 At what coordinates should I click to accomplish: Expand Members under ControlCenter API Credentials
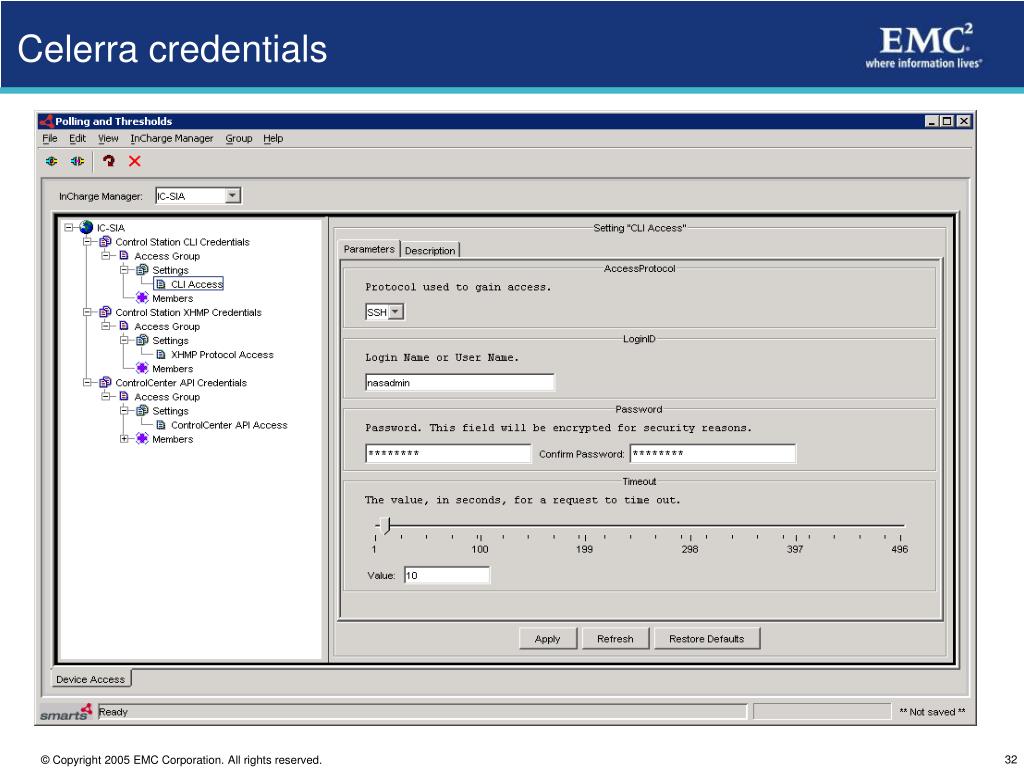coord(124,439)
